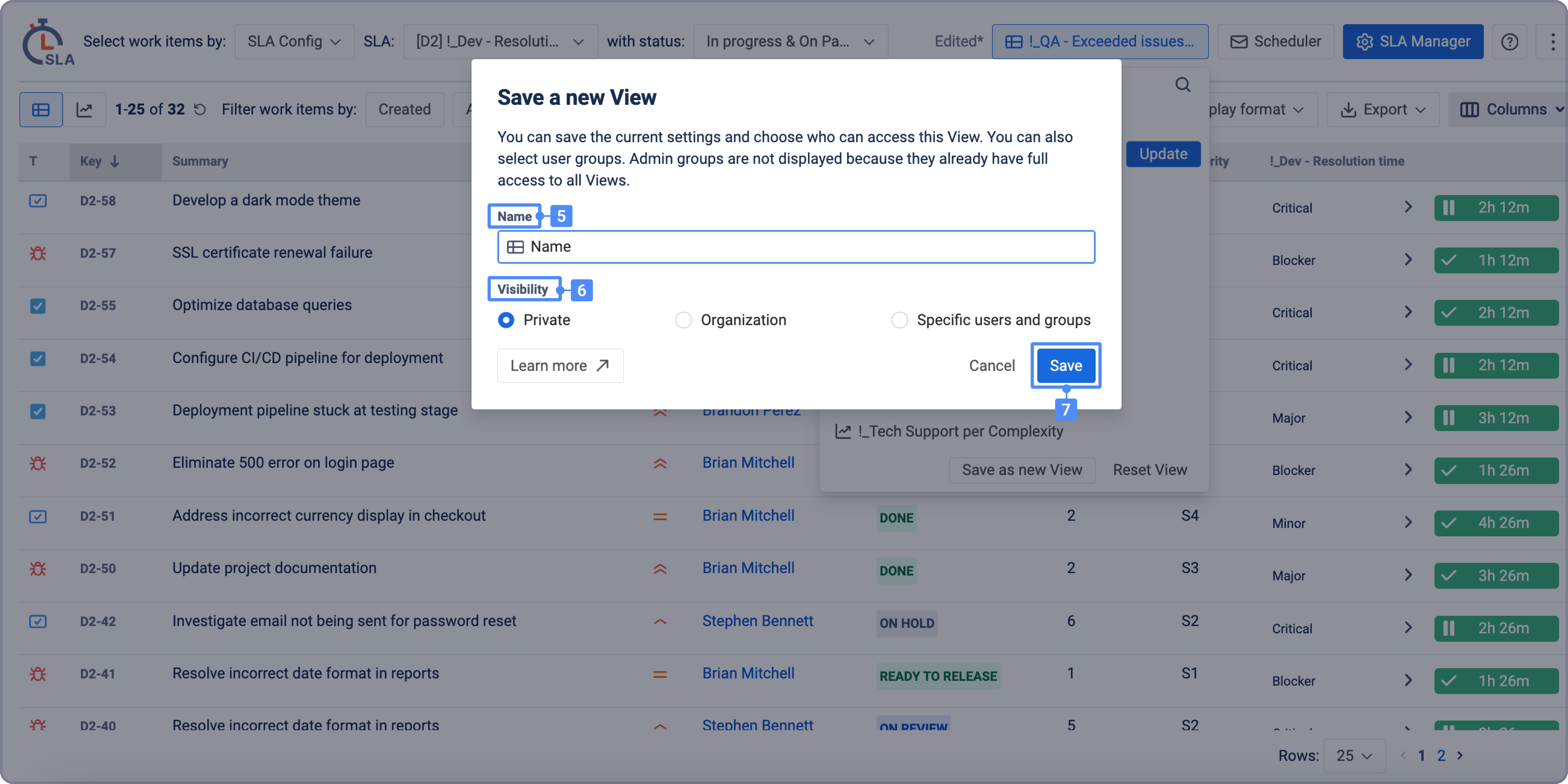The image size is (1568, 784).
Task: Click the issue key D2-55
Action: (x=98, y=306)
